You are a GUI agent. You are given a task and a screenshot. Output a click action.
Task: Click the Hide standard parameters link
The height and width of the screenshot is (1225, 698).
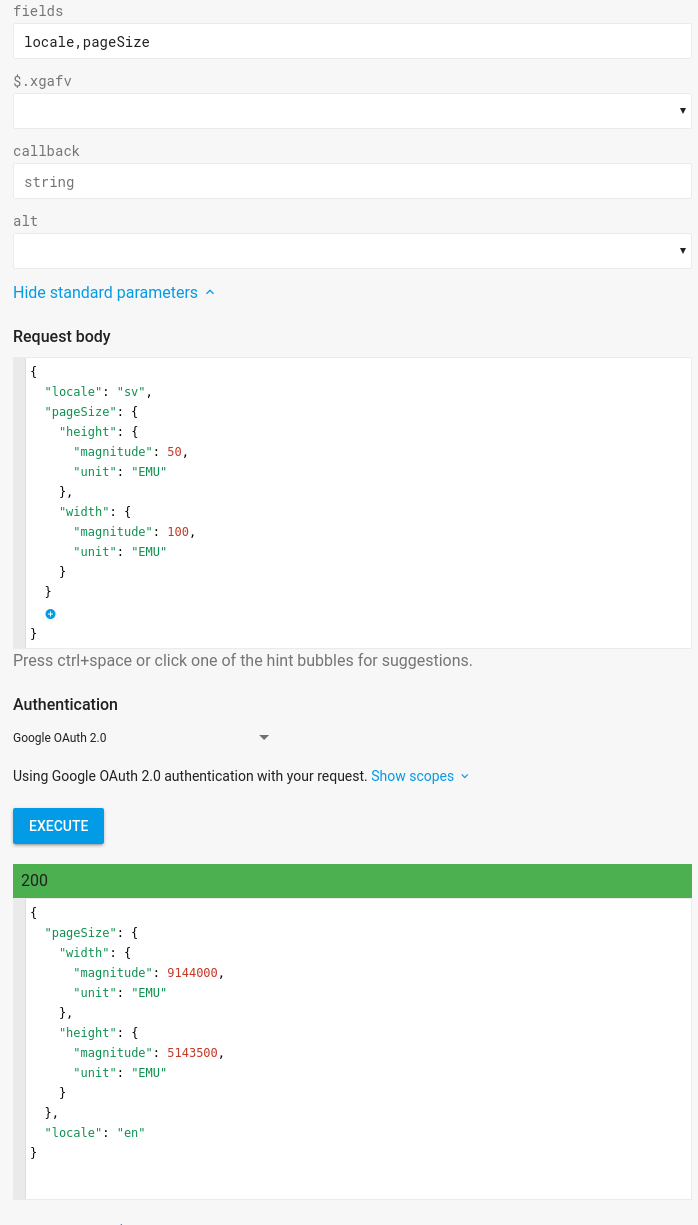tap(105, 292)
